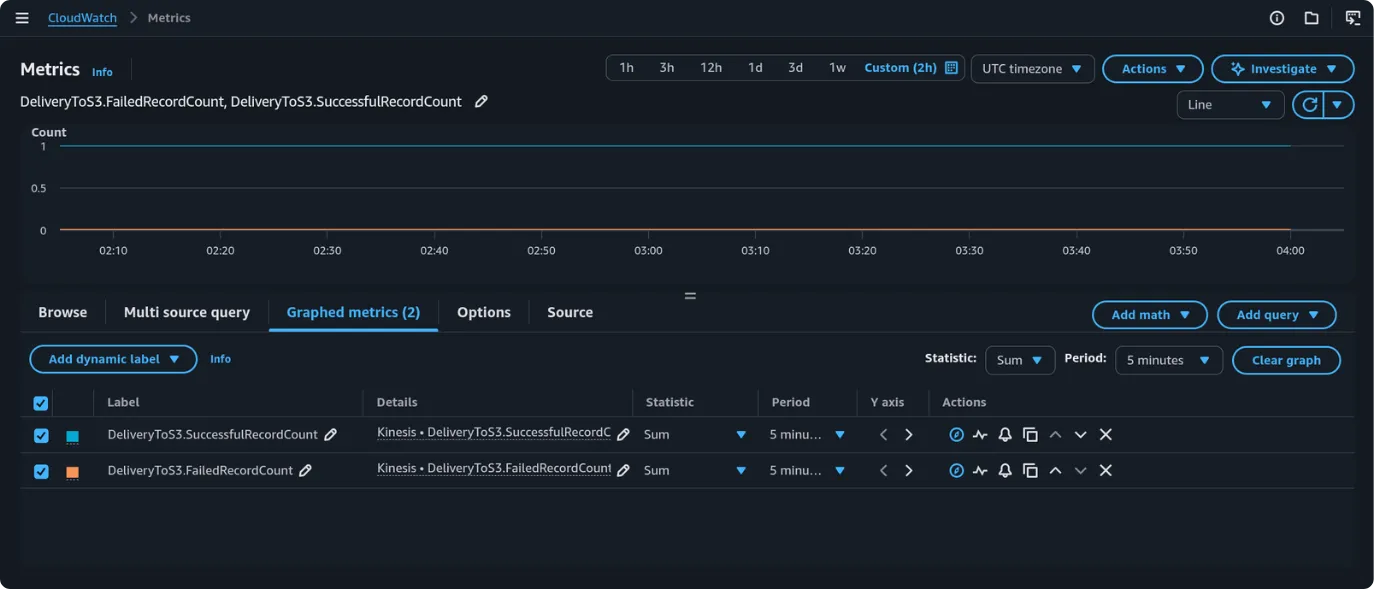1374x589 pixels.
Task: Open SuccessfulRecordCount row Statistic dropdown
Action: coord(695,434)
